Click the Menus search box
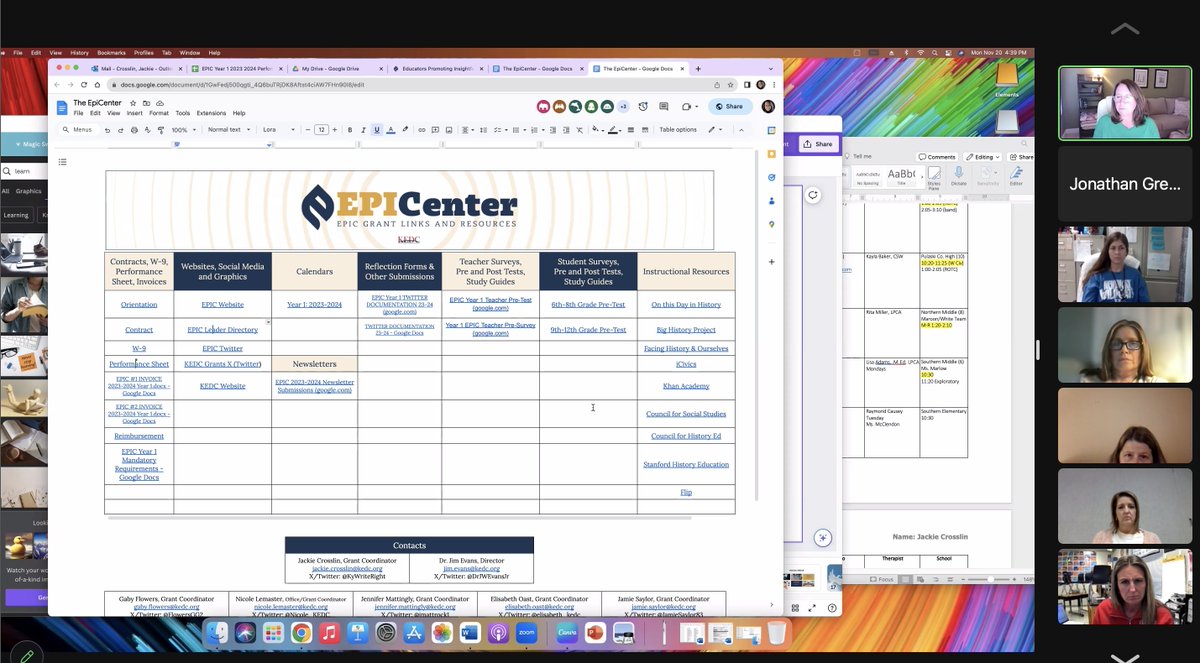1200x663 pixels. coord(79,130)
